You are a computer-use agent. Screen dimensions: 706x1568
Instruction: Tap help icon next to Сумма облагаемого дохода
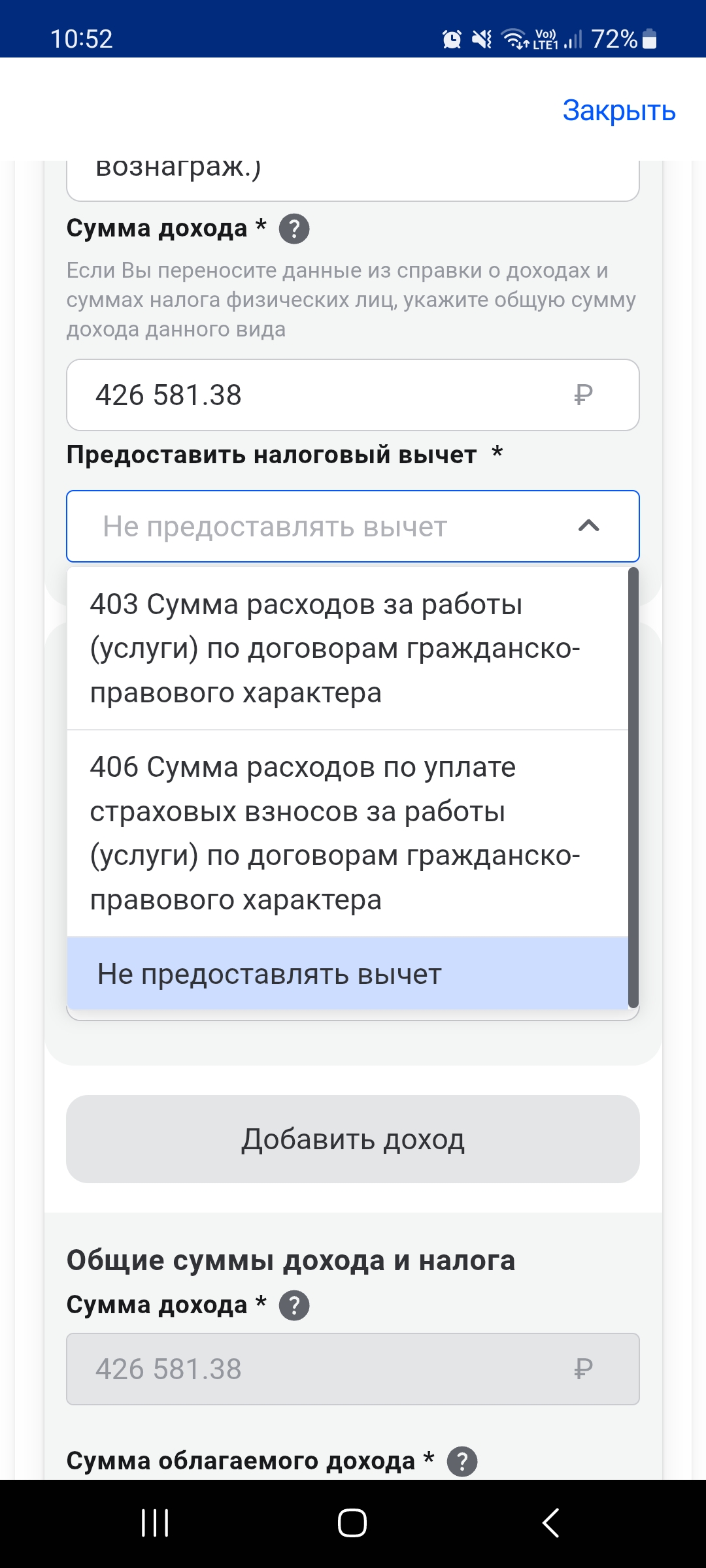tap(462, 1462)
